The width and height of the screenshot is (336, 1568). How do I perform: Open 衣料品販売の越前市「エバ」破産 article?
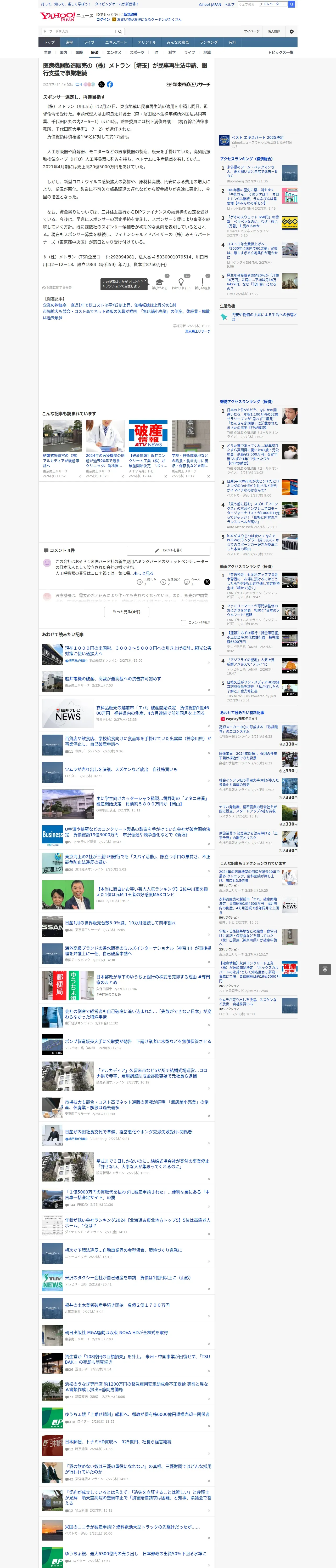click(x=153, y=710)
